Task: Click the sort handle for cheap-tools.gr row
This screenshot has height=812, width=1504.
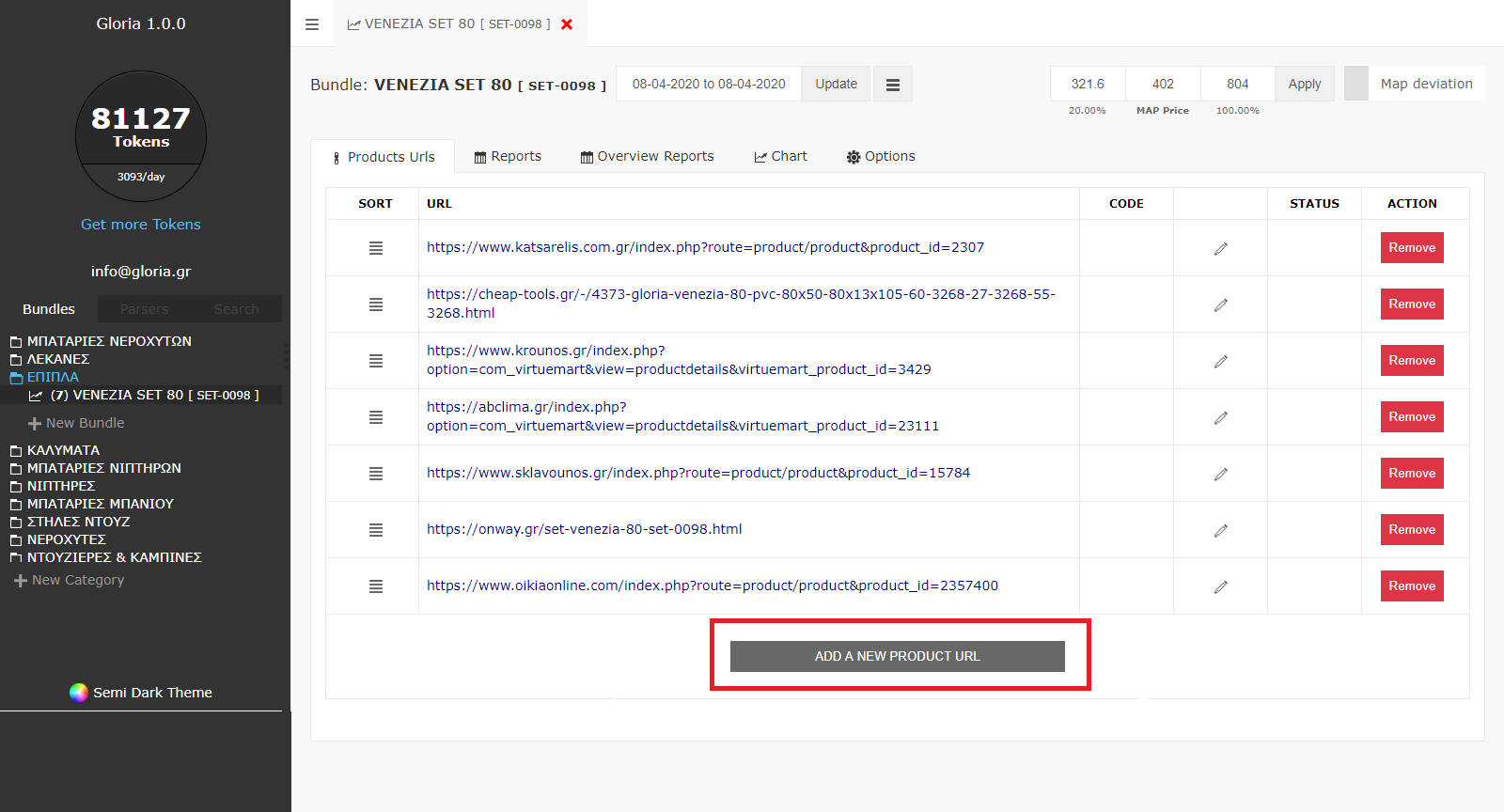Action: (376, 304)
